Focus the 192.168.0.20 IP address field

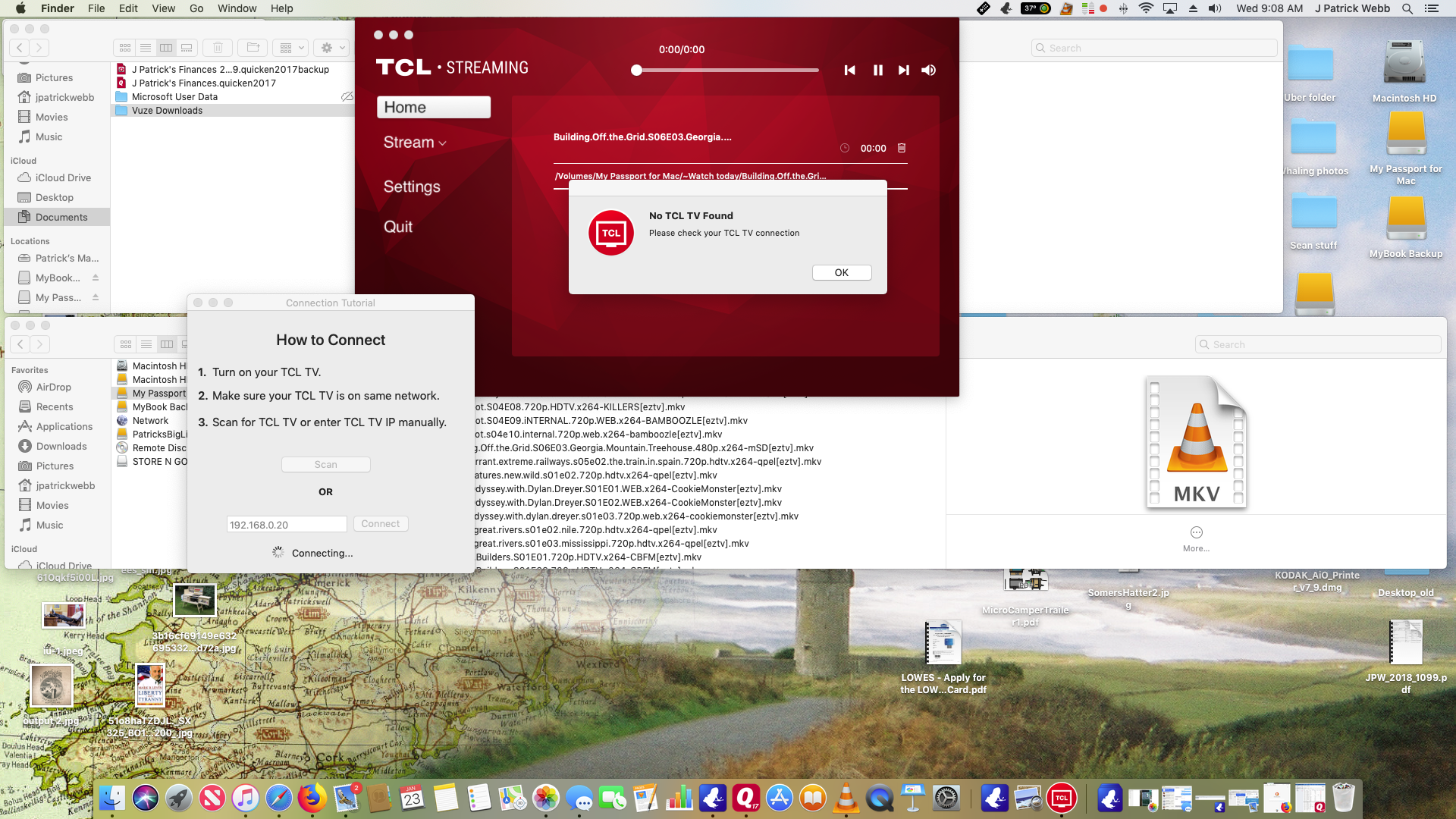click(287, 524)
